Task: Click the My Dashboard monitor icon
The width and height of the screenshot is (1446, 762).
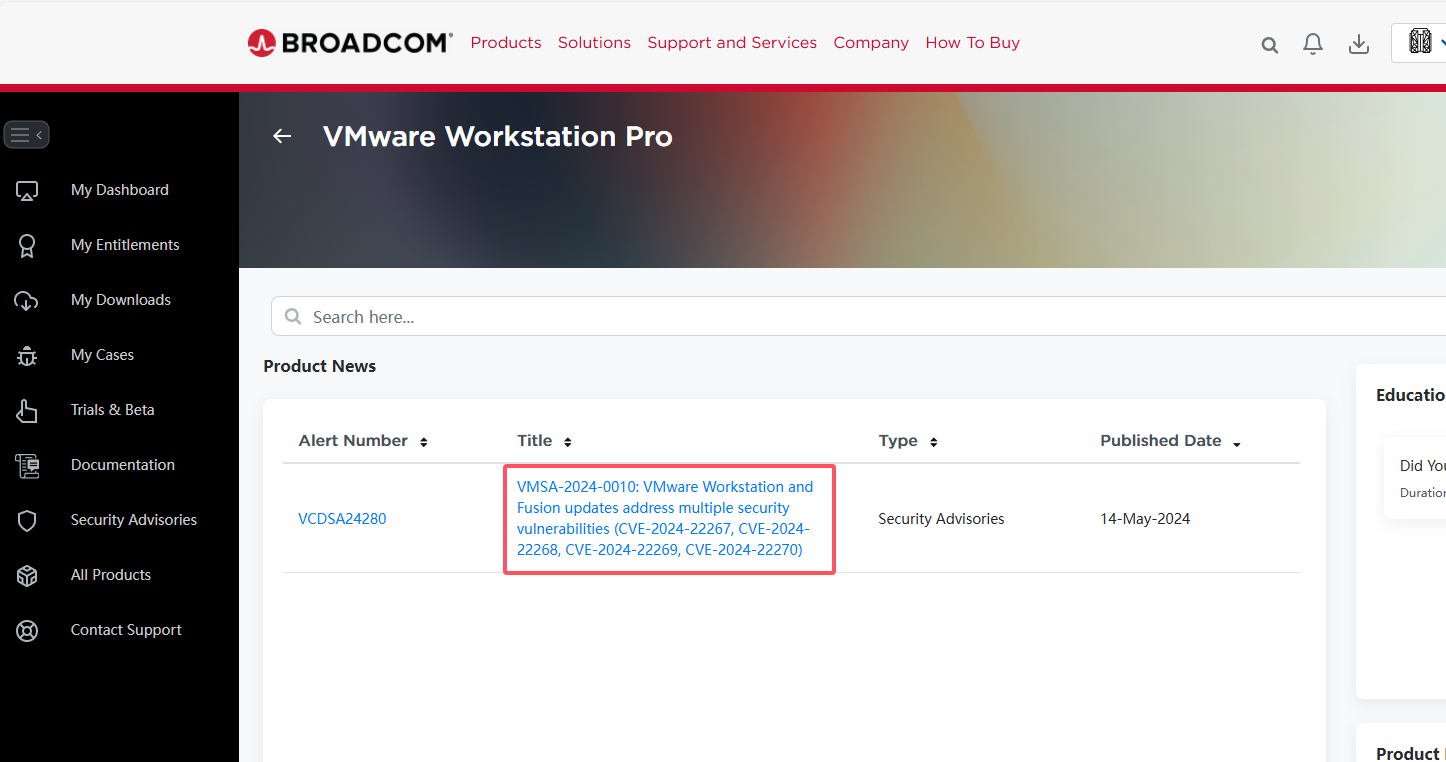Action: pyautogui.click(x=27, y=190)
